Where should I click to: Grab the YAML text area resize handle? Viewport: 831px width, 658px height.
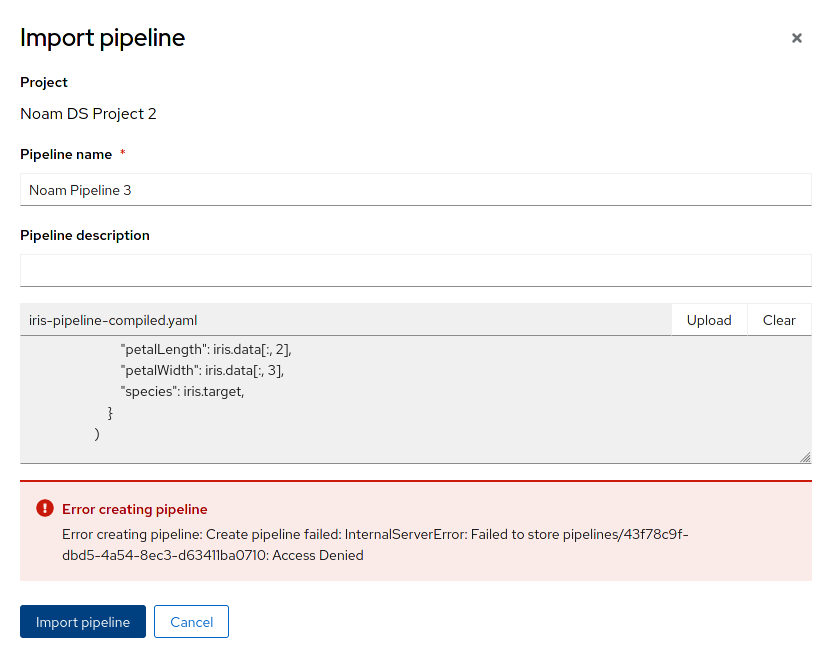click(805, 456)
